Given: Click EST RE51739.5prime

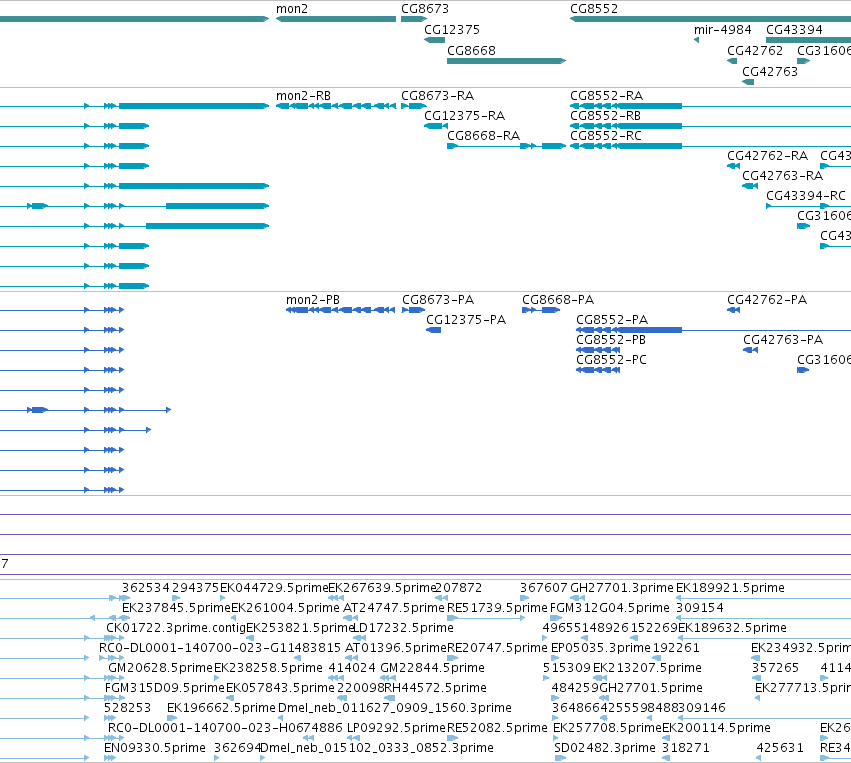Looking at the screenshot, I should point(497,608).
